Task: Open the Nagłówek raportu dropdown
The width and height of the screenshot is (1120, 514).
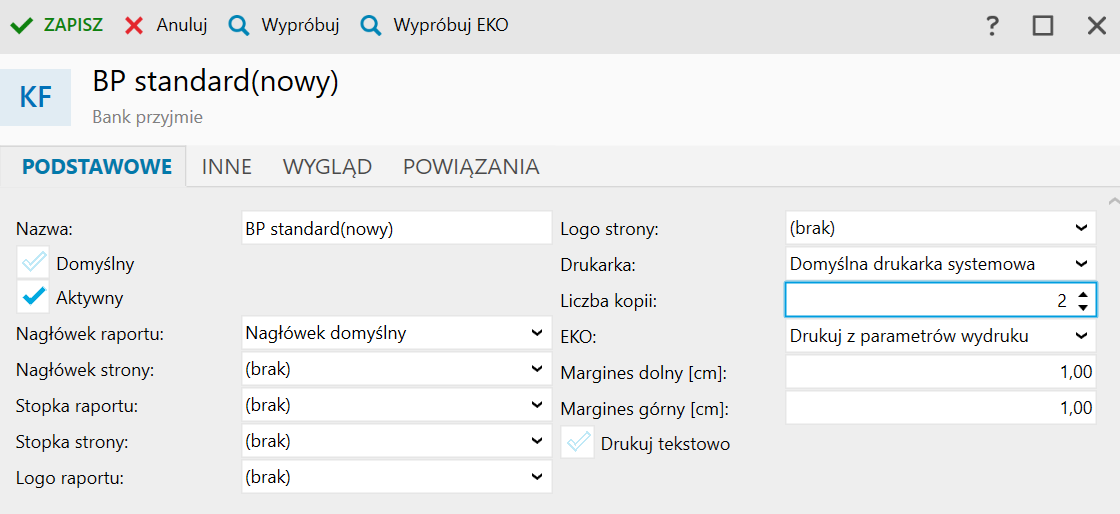Action: point(396,333)
